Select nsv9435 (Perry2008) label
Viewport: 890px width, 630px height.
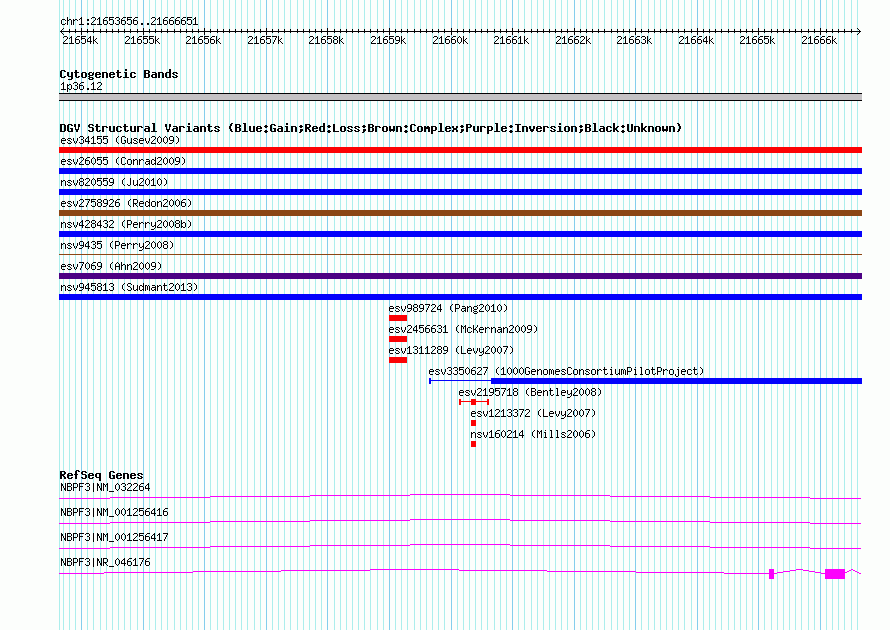[x=117, y=245]
